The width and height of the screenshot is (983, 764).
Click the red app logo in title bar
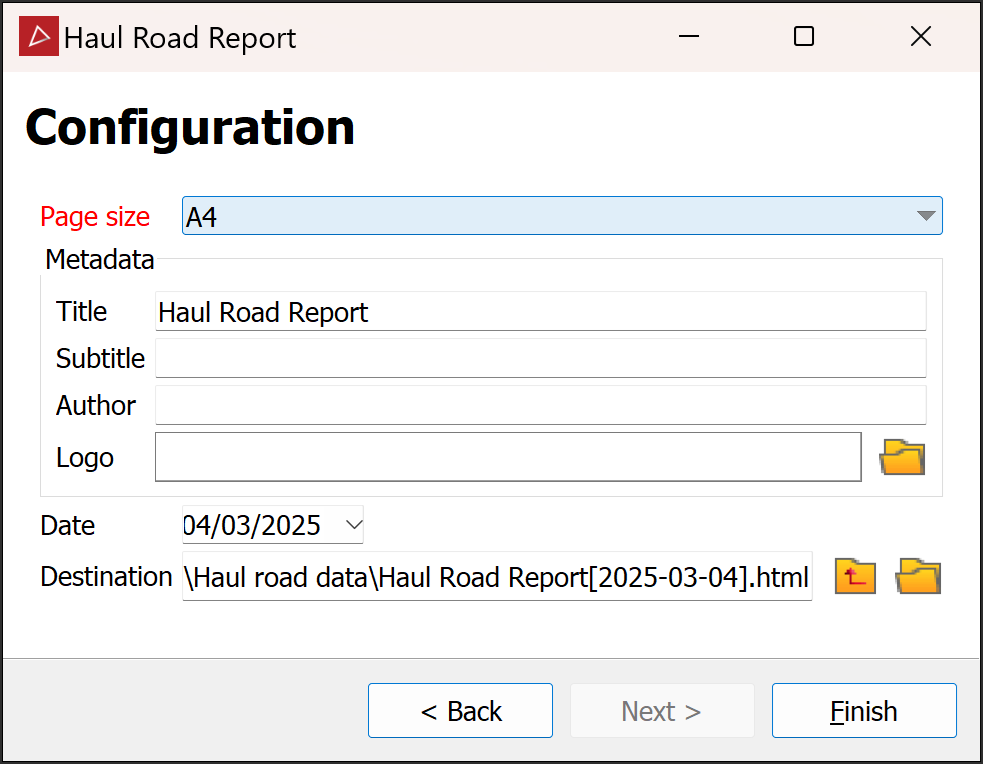pos(39,37)
